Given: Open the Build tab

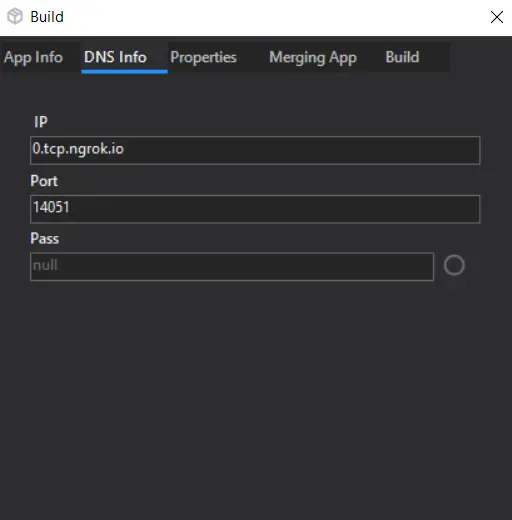Looking at the screenshot, I should [402, 57].
